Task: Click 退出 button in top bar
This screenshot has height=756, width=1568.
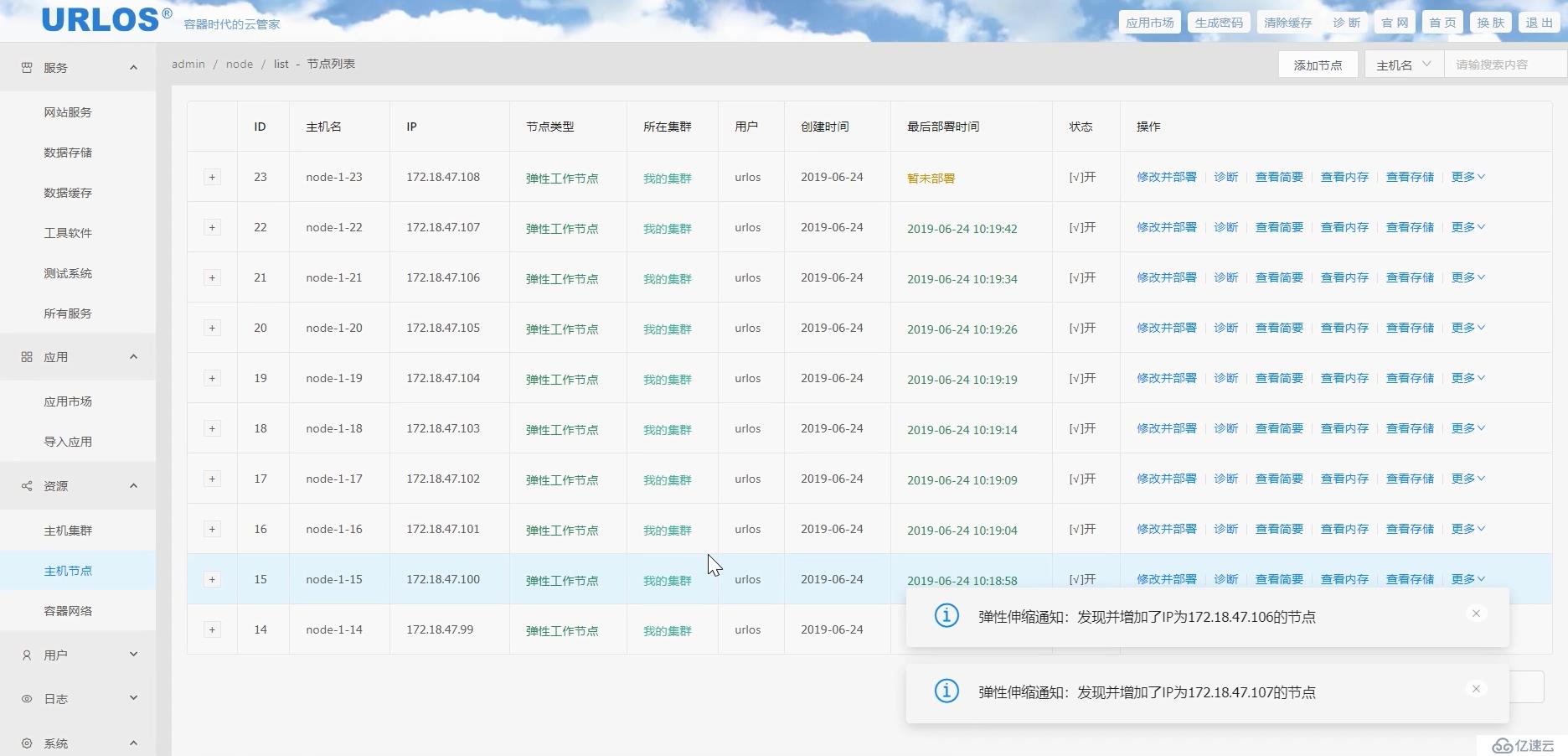Action: tap(1539, 23)
